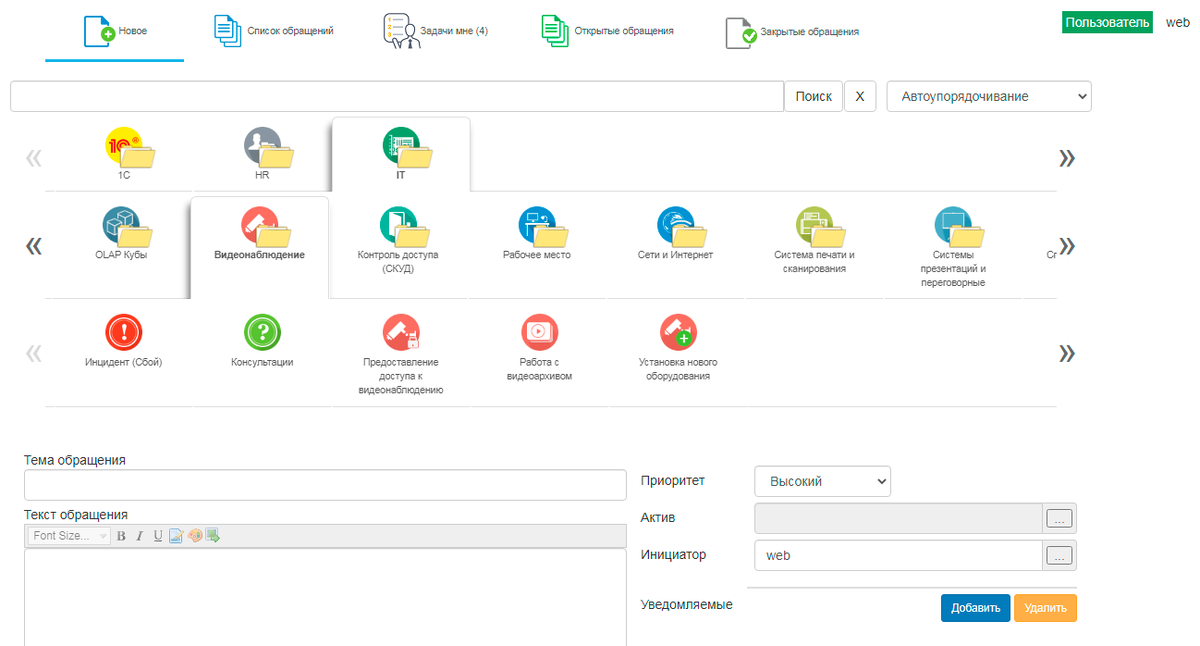The width and height of the screenshot is (1200, 646).
Task: Open the Новое tab
Action: coord(114,32)
